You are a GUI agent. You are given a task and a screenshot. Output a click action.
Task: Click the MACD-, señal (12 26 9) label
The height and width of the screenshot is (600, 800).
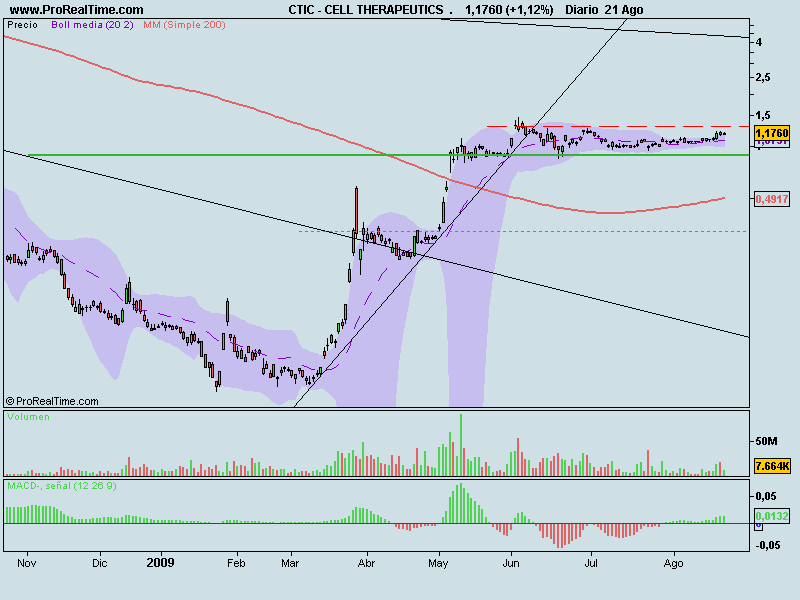point(62,486)
